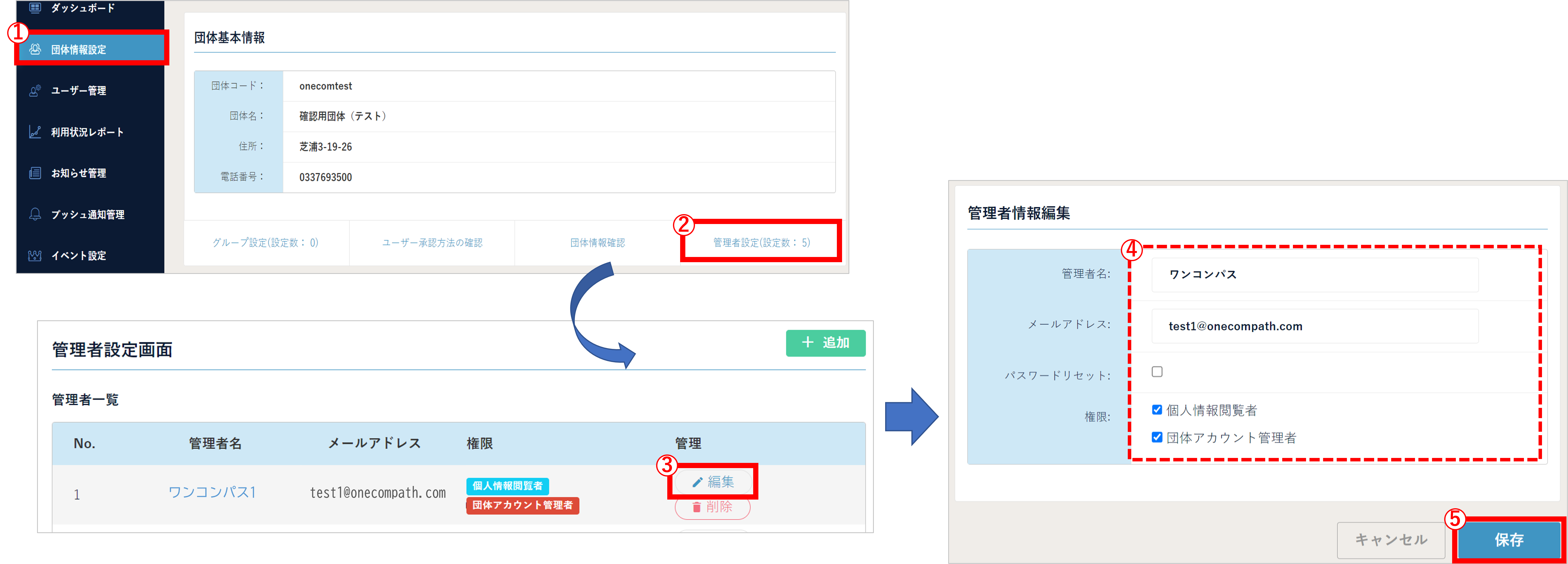The height and width of the screenshot is (564, 1568).
Task: Click the お知らせ管理 news icon
Action: (35, 173)
